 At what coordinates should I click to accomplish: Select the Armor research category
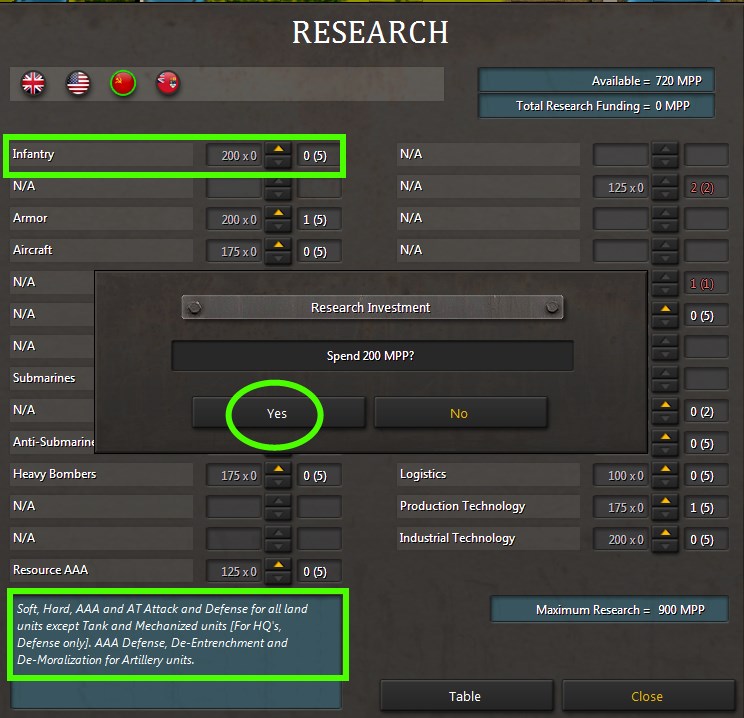point(102,218)
